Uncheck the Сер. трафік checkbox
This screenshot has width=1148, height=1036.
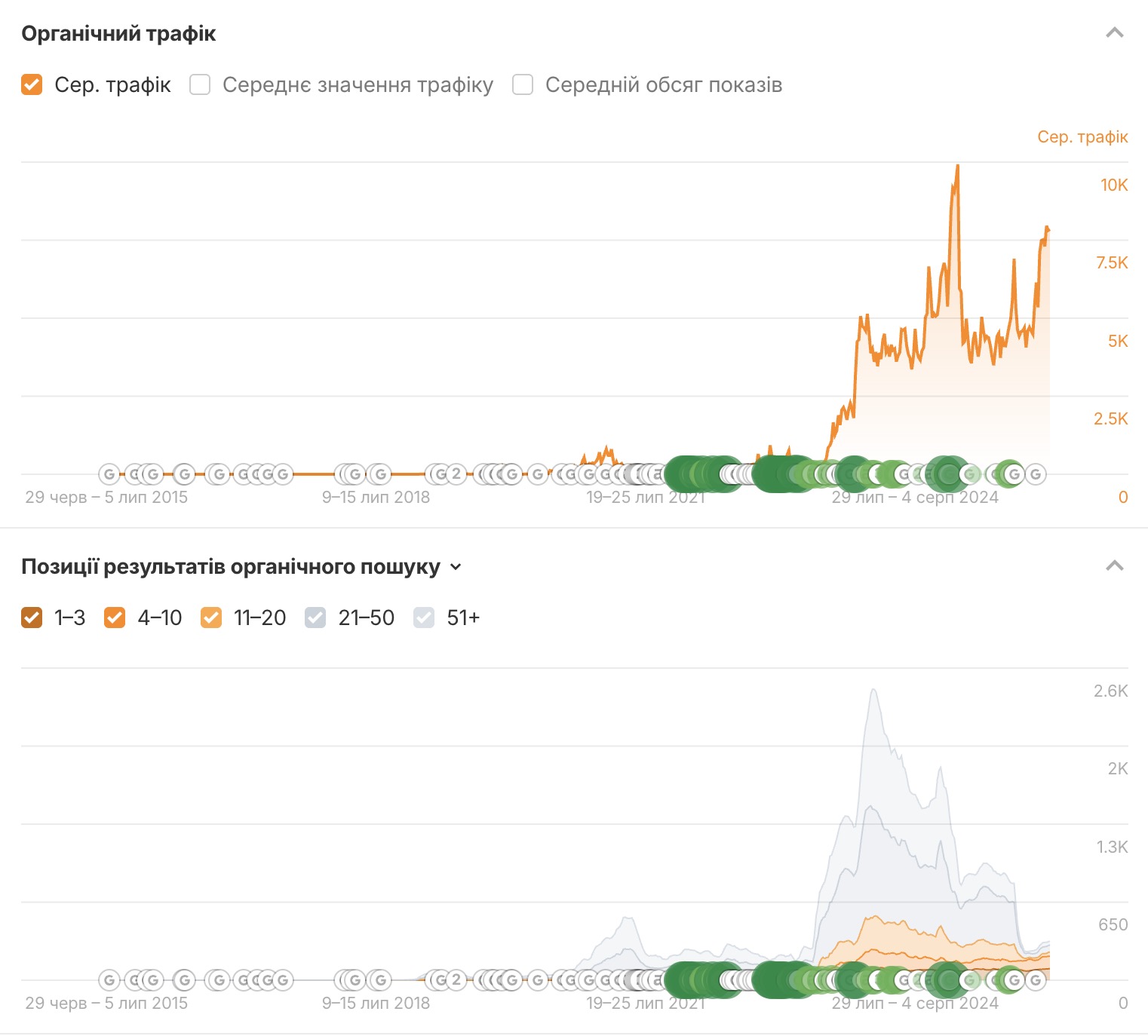[x=32, y=84]
